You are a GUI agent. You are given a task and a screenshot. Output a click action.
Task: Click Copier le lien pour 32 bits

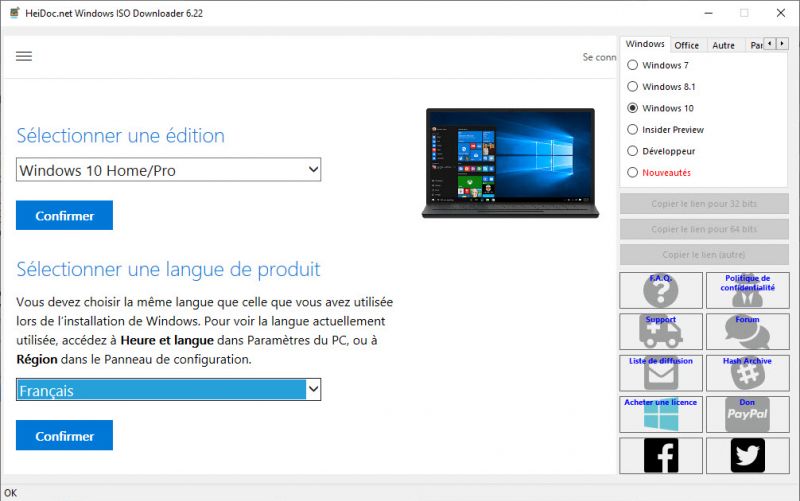(704, 204)
